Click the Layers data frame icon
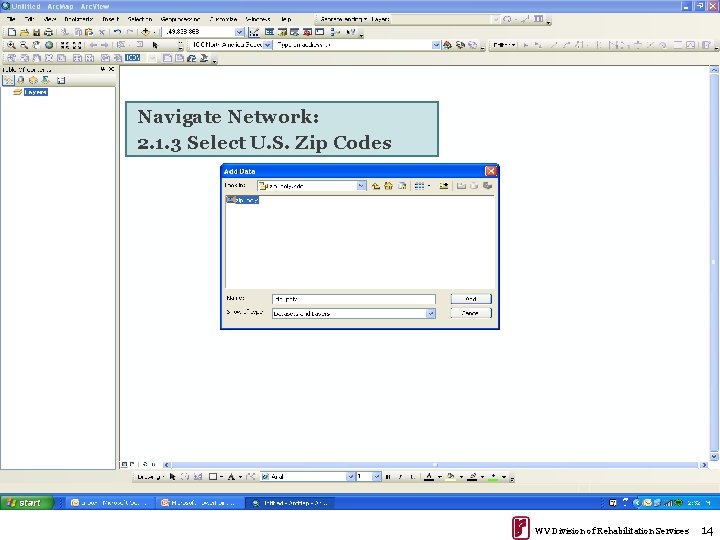This screenshot has width=720, height=540. pyautogui.click(x=17, y=92)
